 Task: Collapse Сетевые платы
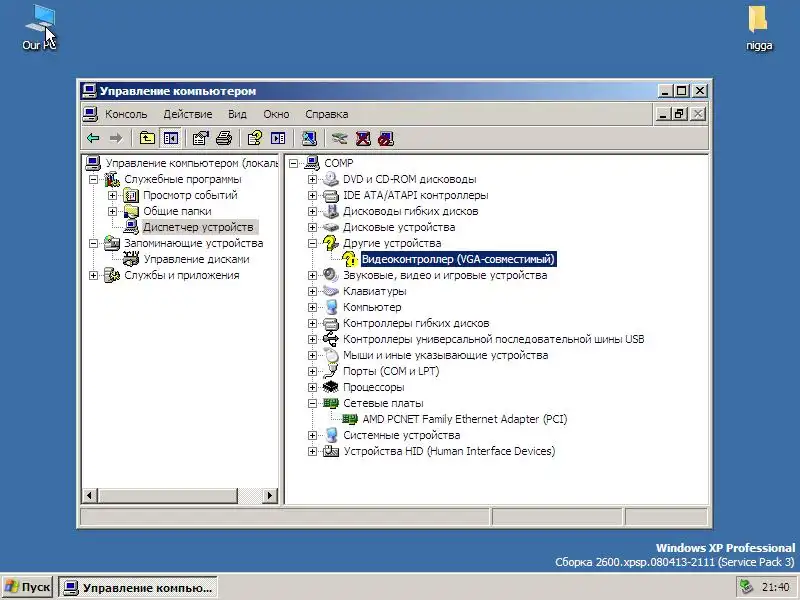point(312,403)
